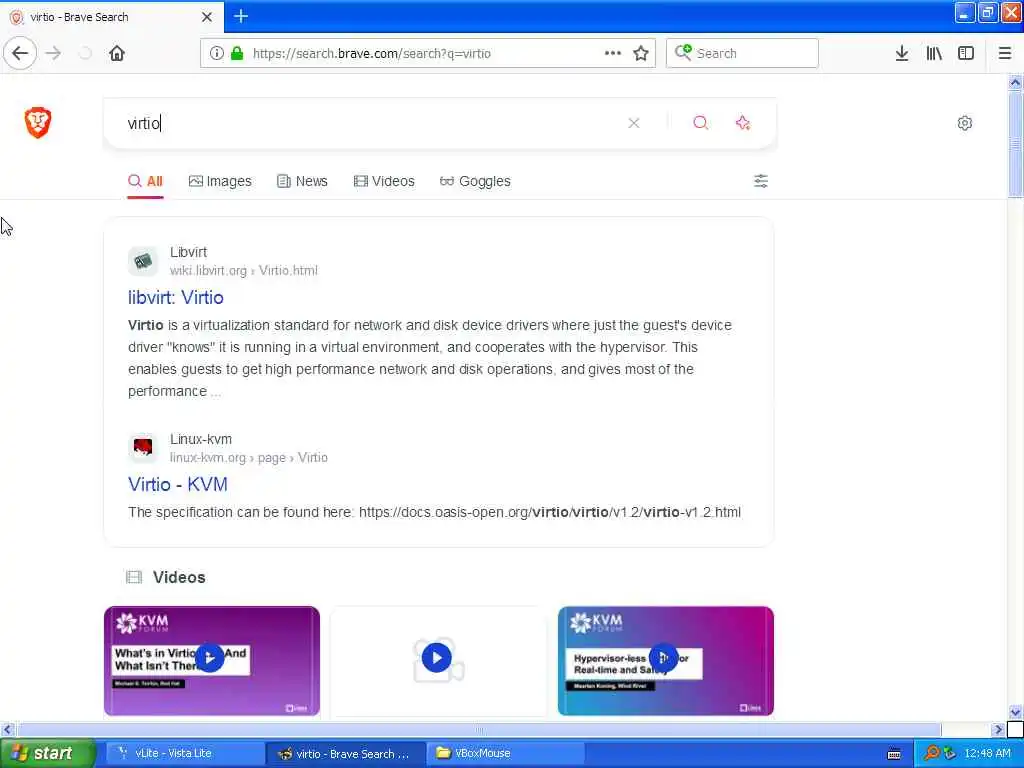Click the horizontal scrollbar thumb

(x=479, y=729)
